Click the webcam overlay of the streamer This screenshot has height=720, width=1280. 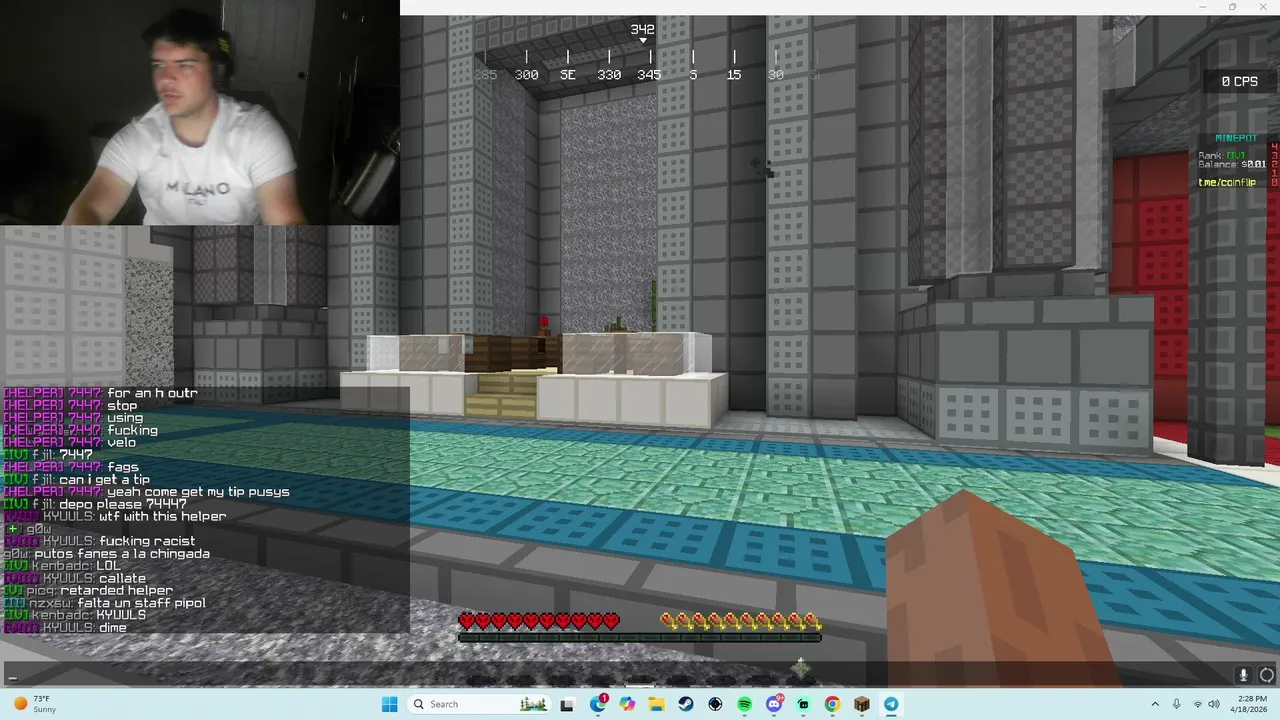click(x=200, y=112)
